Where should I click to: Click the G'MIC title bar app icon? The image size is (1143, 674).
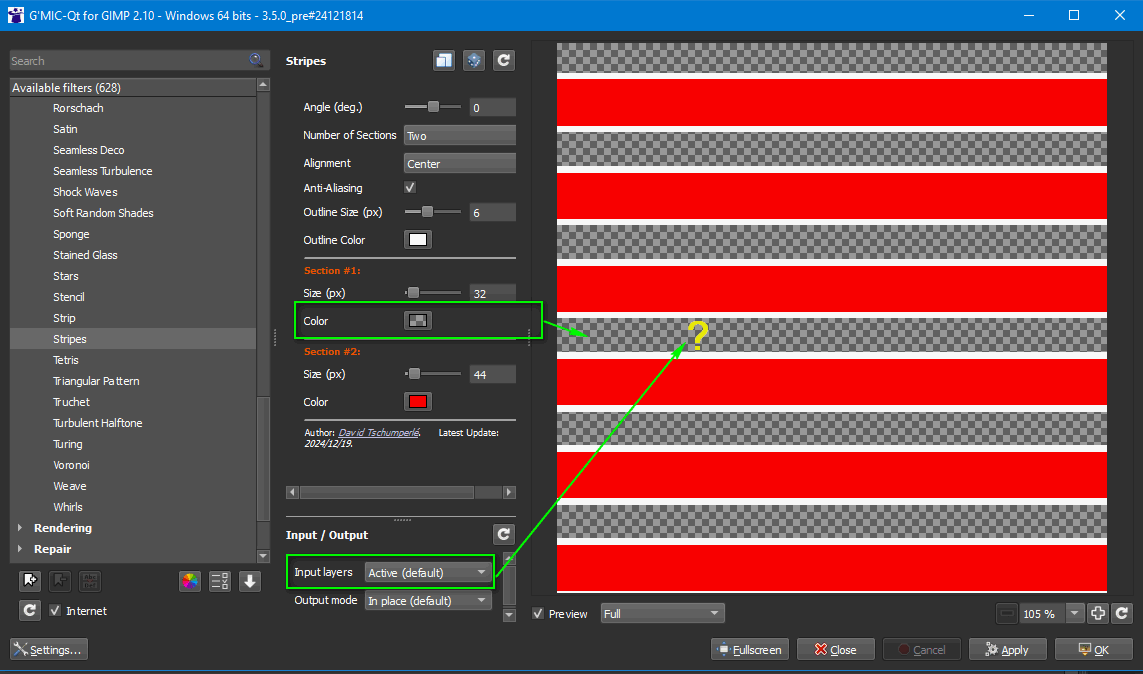(15, 15)
